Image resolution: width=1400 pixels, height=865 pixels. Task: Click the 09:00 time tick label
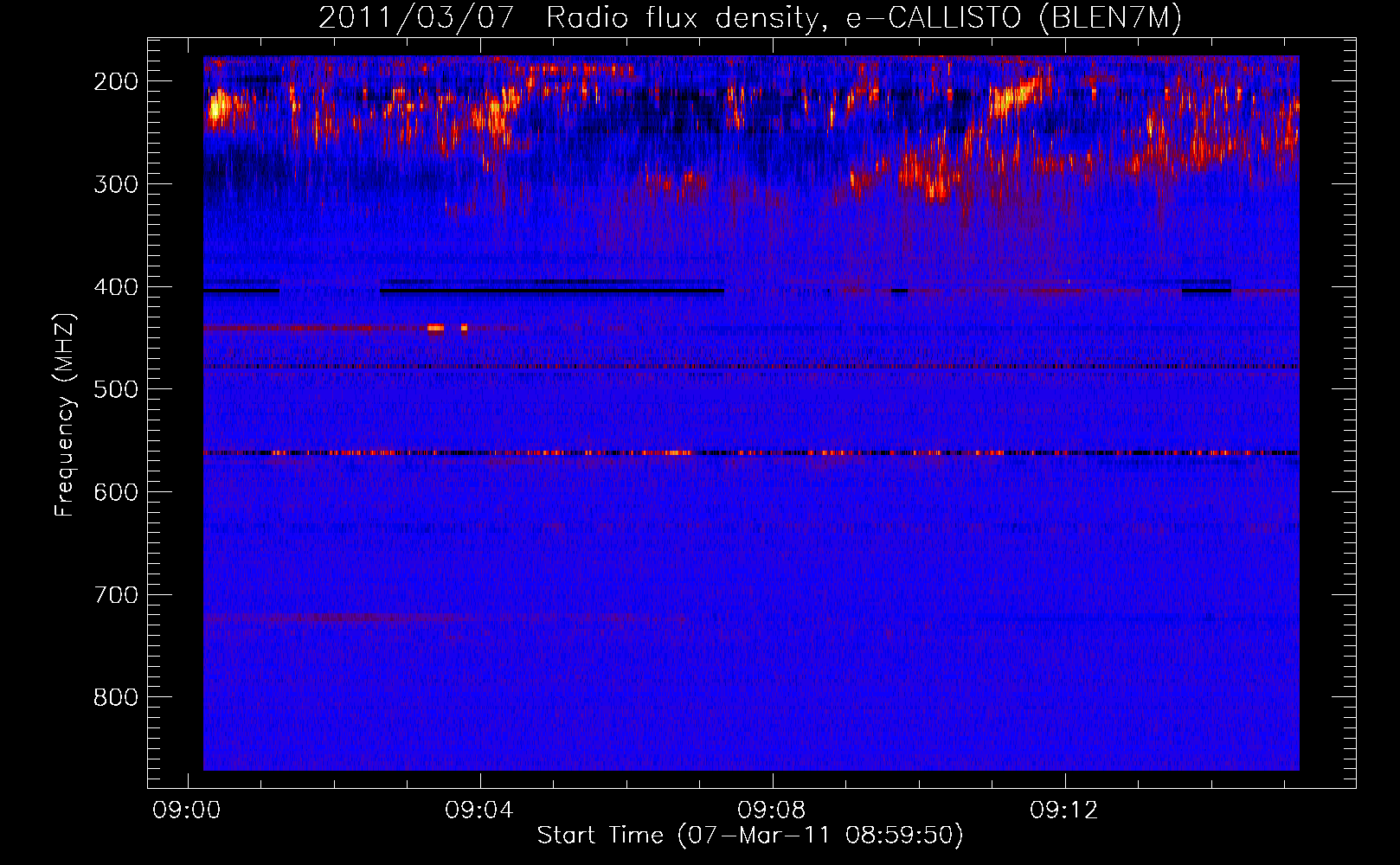pos(187,811)
